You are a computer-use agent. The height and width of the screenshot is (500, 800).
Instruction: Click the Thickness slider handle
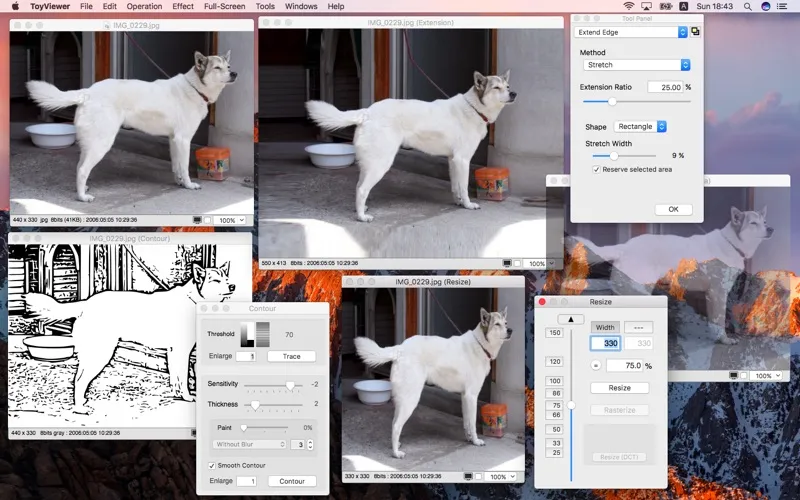[255, 405]
